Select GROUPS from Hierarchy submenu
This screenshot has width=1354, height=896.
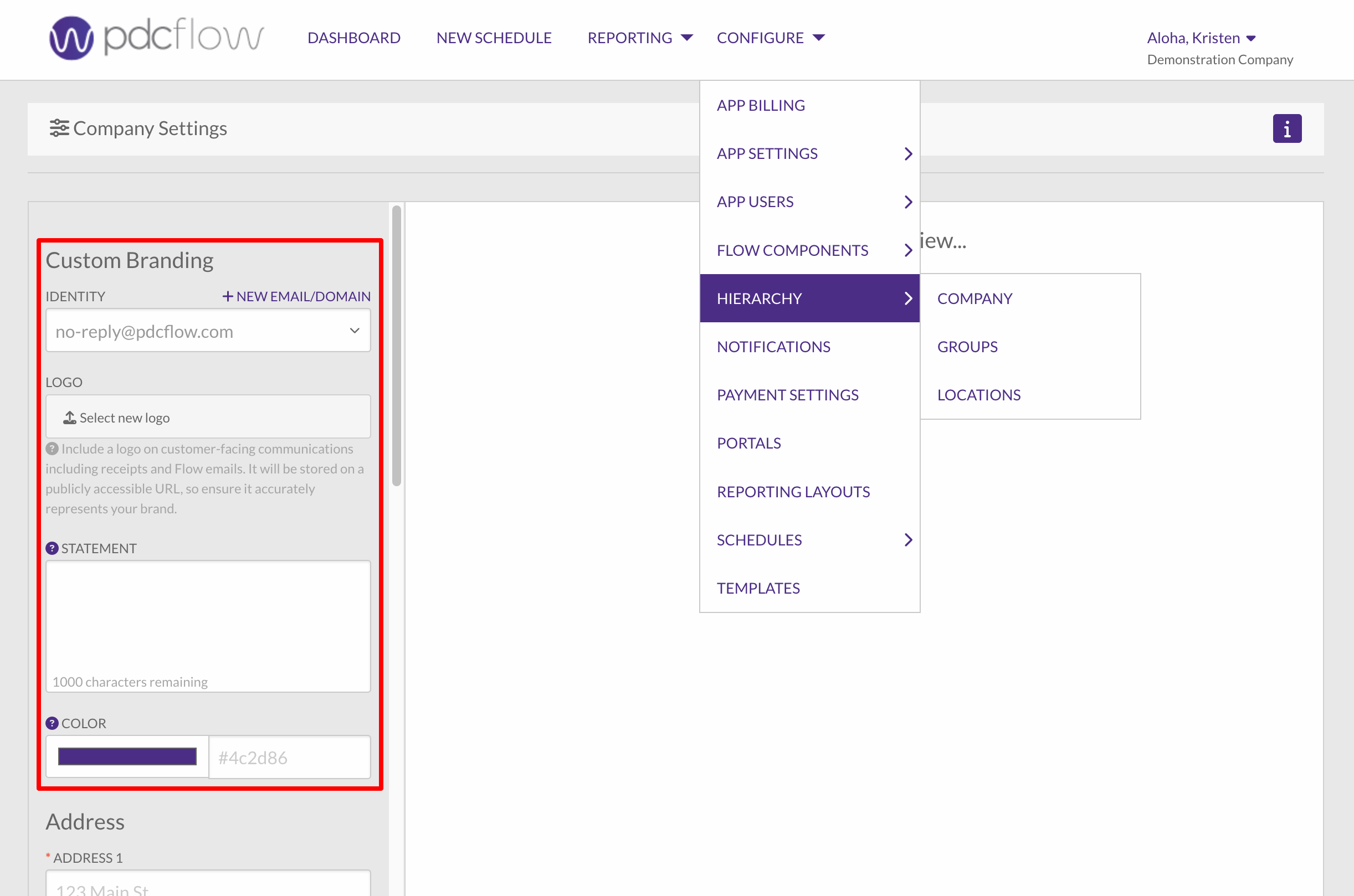click(967, 346)
